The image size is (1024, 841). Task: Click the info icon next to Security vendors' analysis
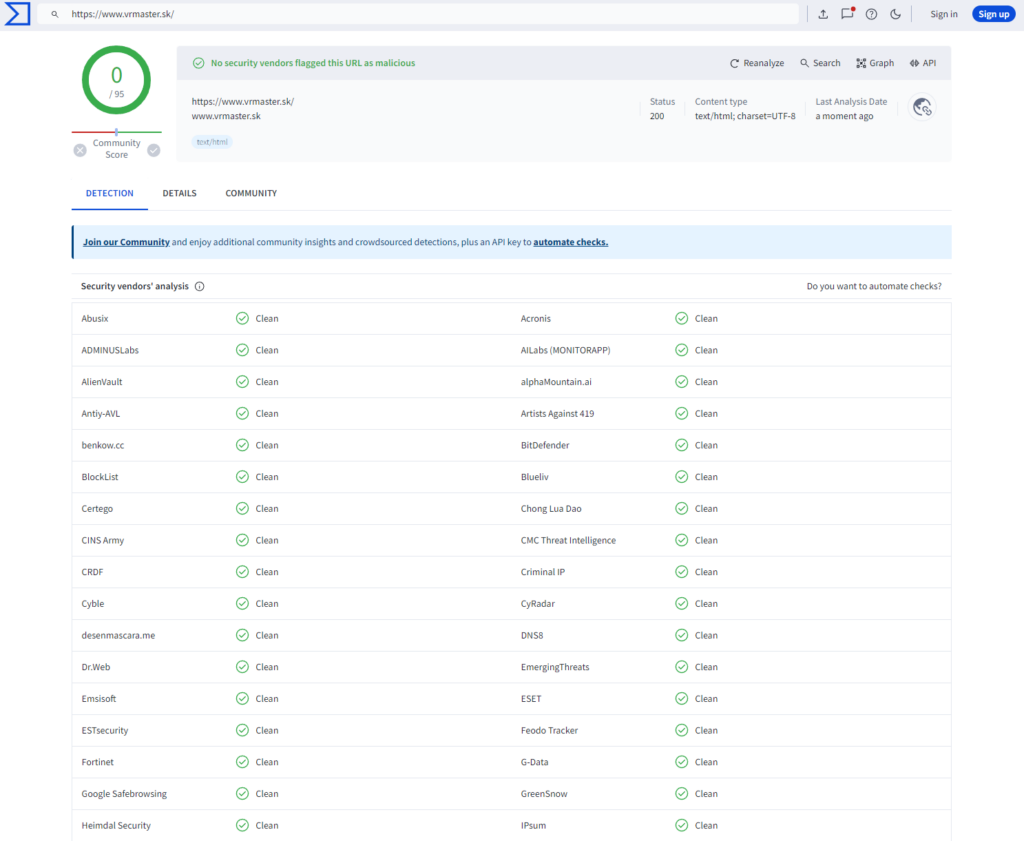[200, 287]
